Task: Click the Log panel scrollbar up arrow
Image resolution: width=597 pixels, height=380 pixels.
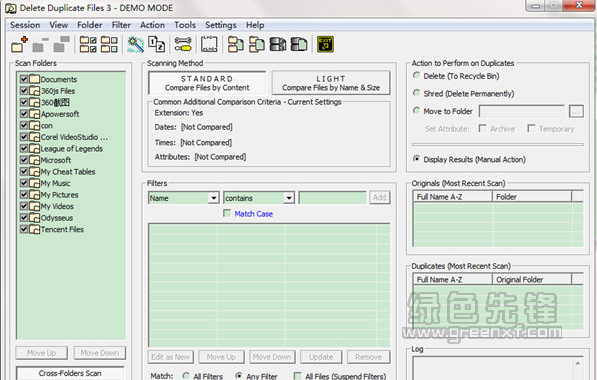Action: (578, 364)
